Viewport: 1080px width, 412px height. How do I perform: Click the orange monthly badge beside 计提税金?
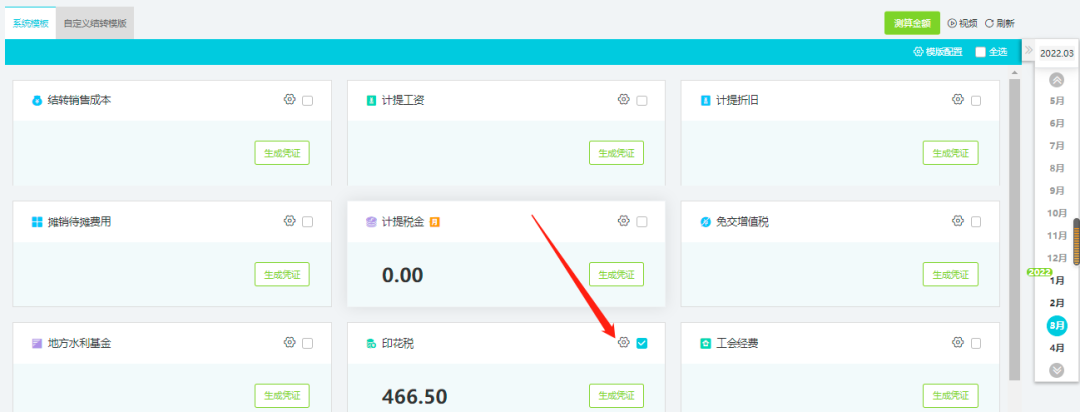coord(435,222)
